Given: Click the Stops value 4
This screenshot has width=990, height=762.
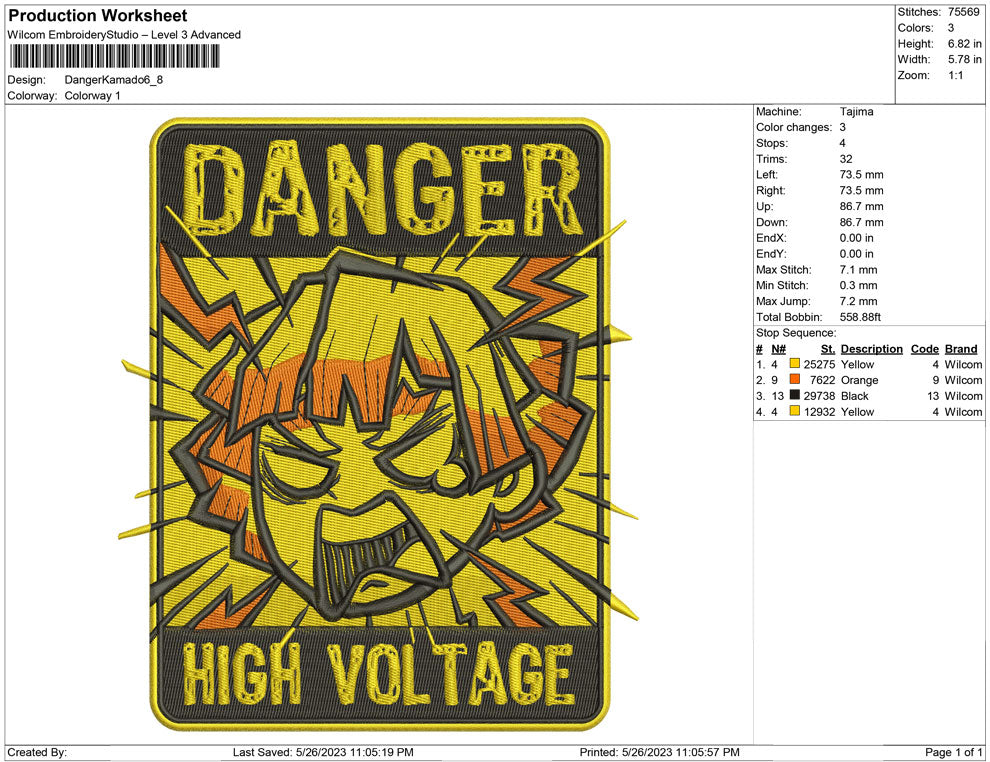Looking at the screenshot, I should click(842, 143).
